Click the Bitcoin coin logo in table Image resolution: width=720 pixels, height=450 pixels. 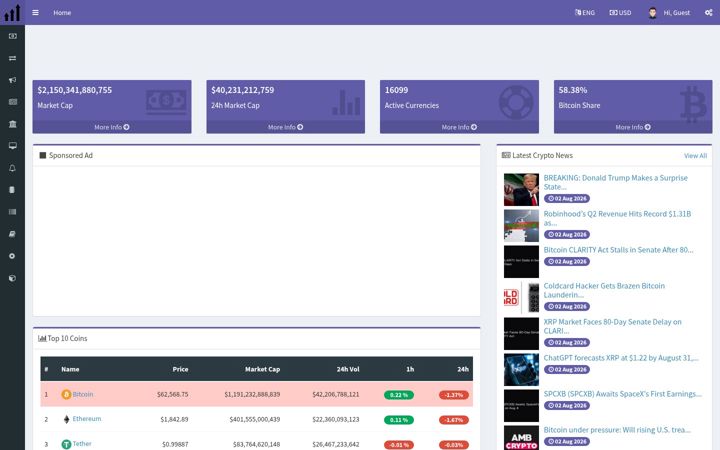(66, 394)
